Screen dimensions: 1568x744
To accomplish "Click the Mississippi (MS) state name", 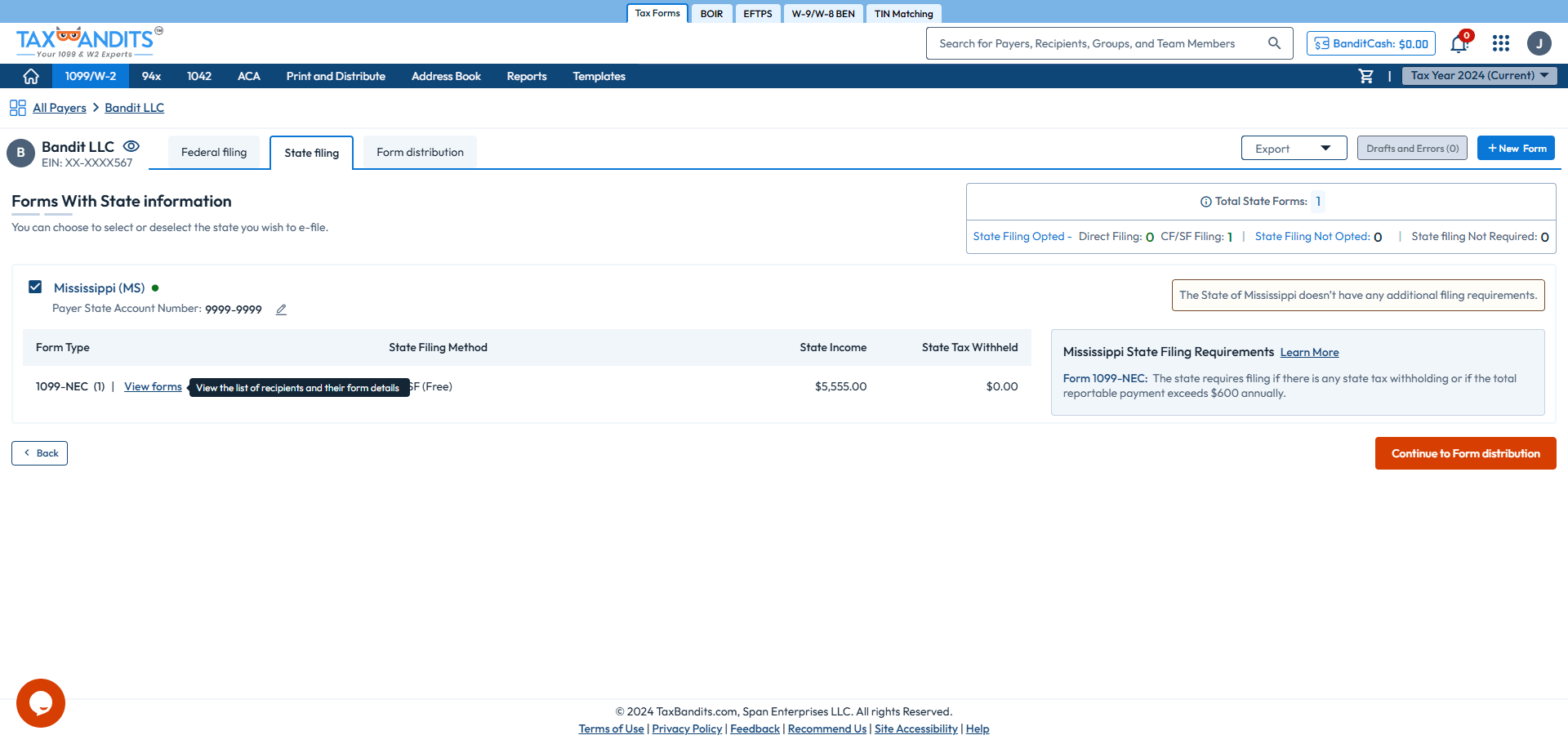I will point(99,287).
